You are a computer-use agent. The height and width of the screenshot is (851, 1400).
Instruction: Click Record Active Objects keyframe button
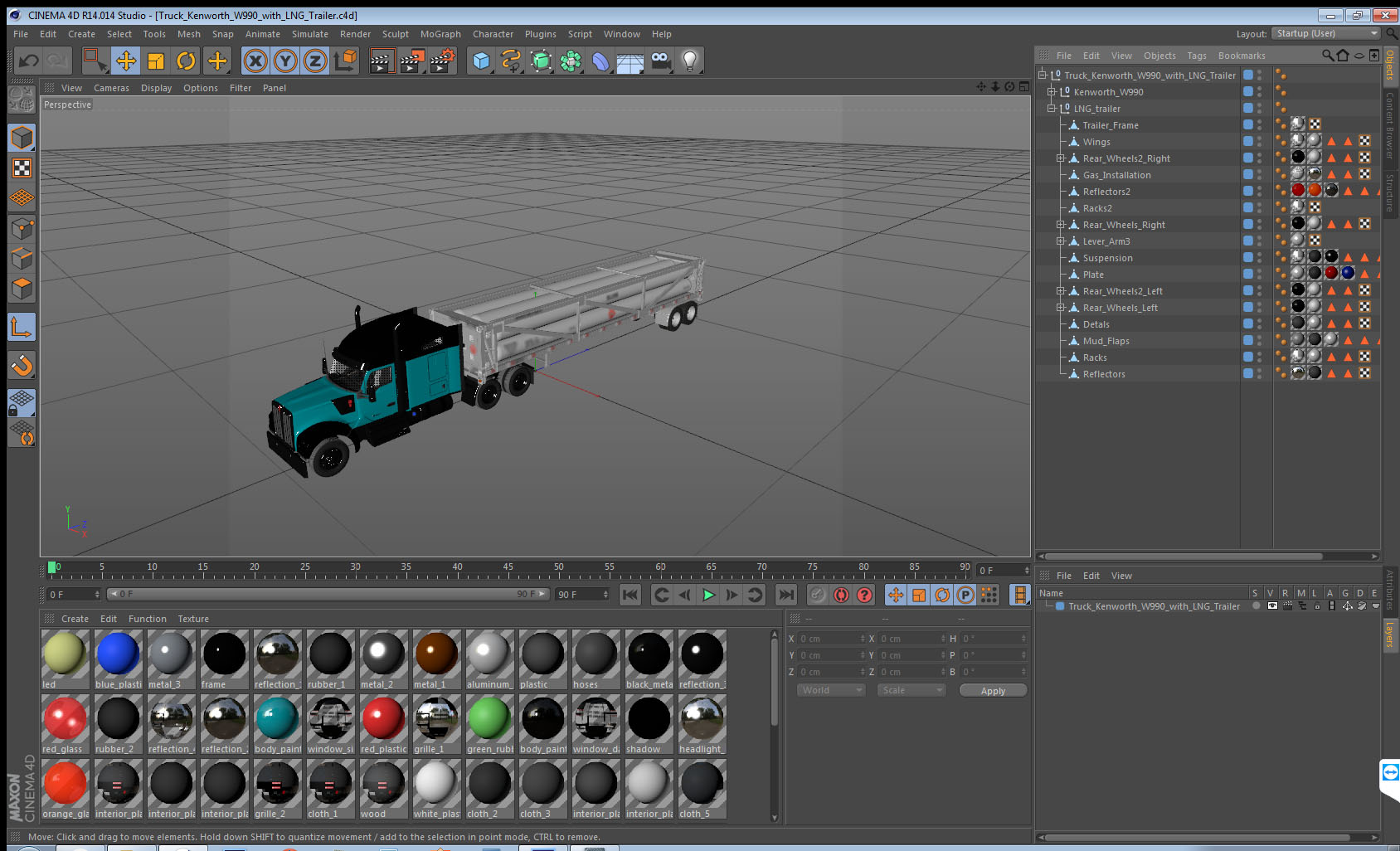[818, 595]
